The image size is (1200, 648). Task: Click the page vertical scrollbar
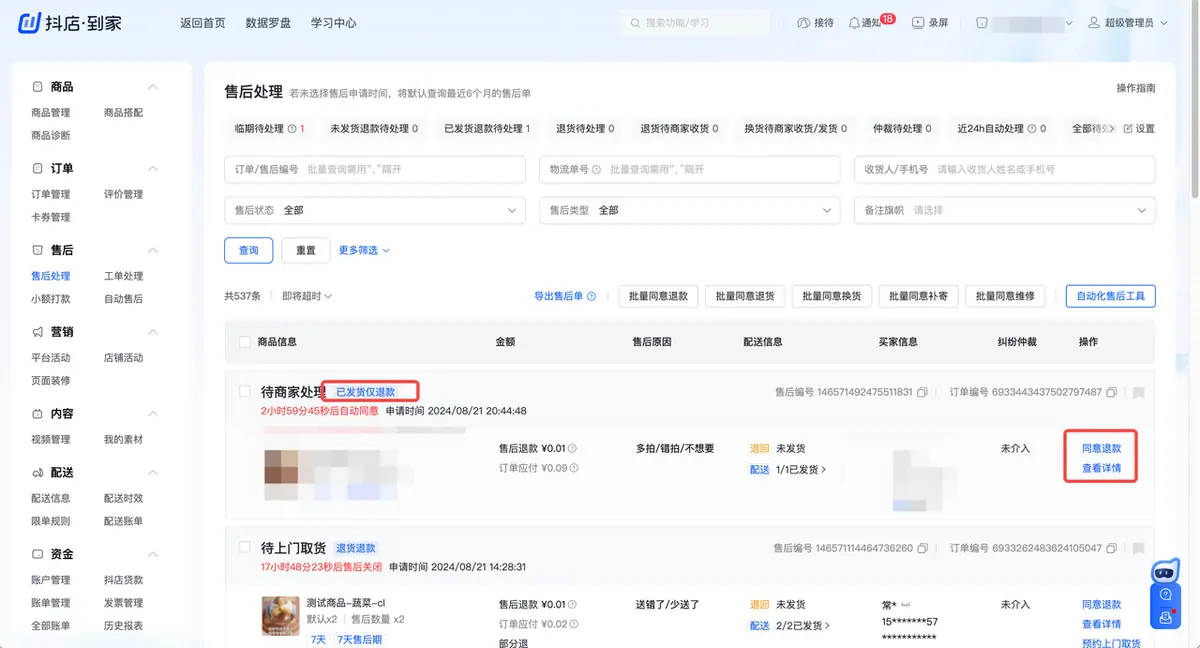coord(1194,100)
